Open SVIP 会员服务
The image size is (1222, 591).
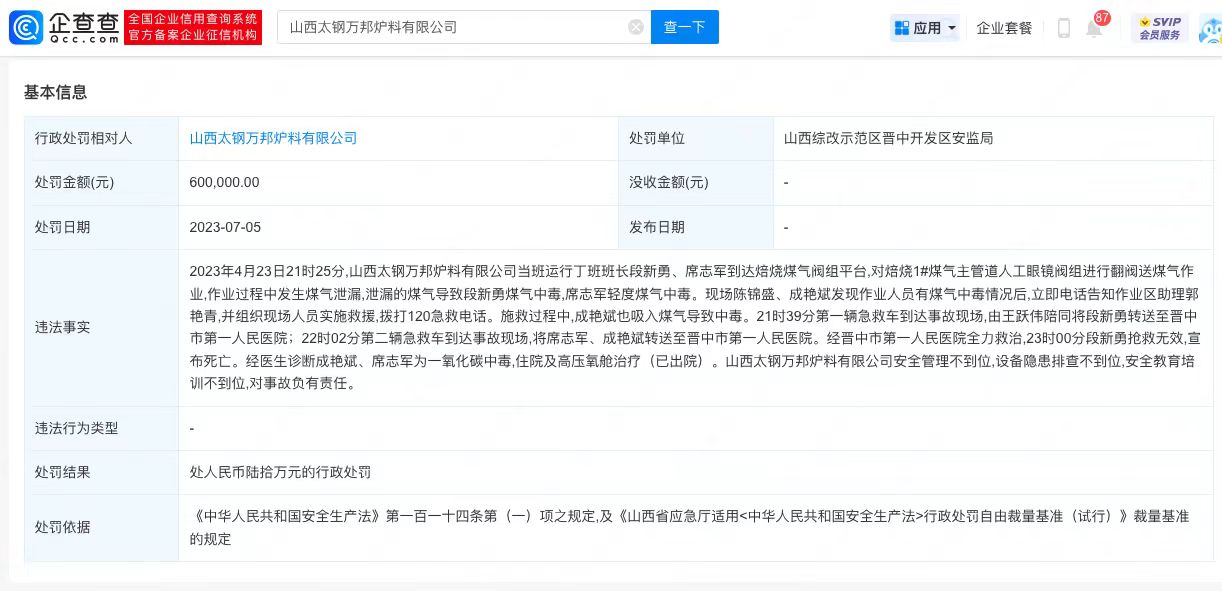coord(1160,28)
